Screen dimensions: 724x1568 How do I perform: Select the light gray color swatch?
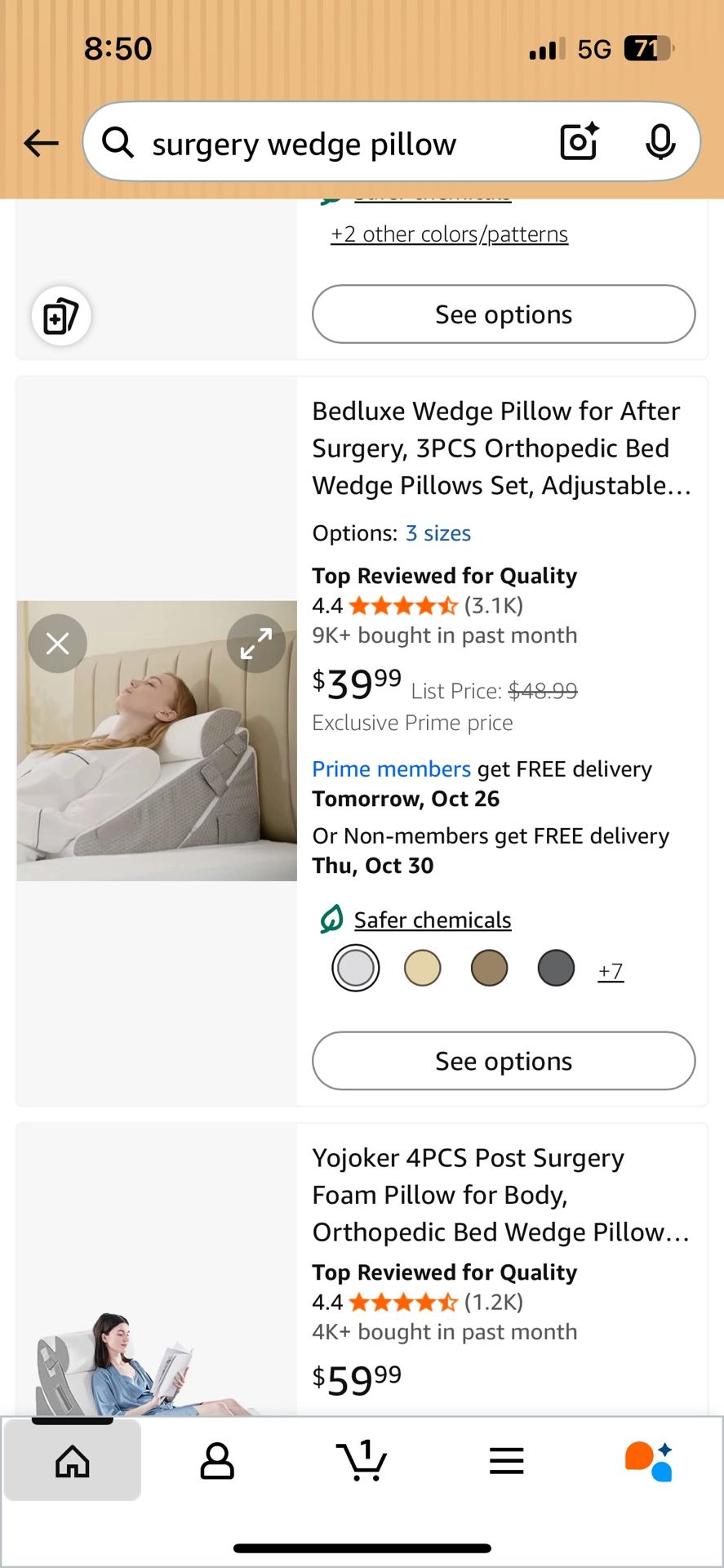[356, 969]
